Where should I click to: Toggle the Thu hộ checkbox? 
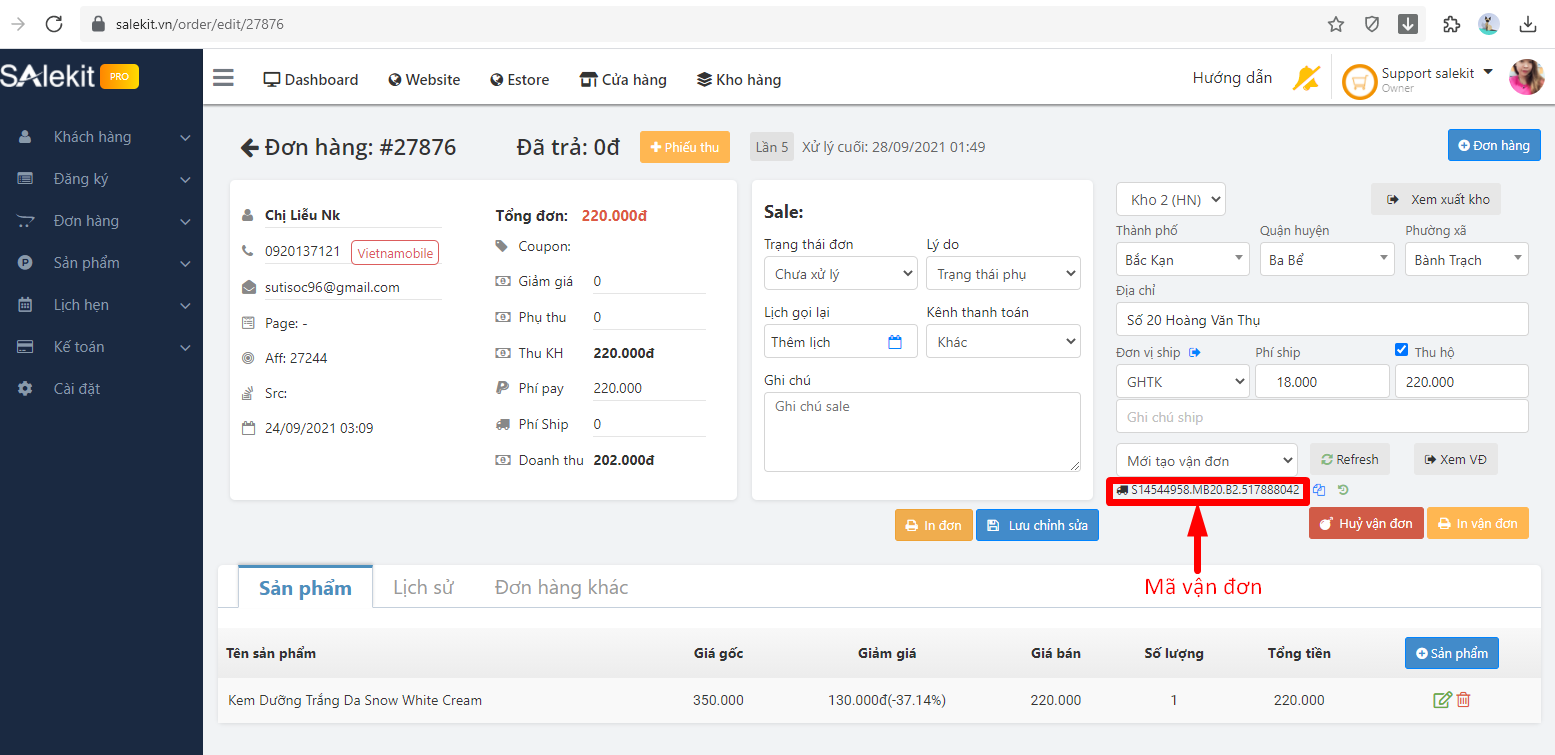[x=1401, y=350]
